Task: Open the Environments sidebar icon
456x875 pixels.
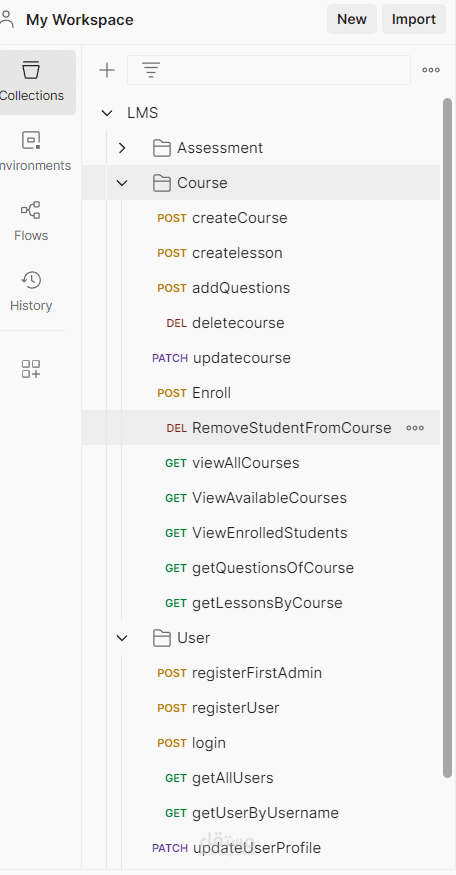Action: [31, 152]
